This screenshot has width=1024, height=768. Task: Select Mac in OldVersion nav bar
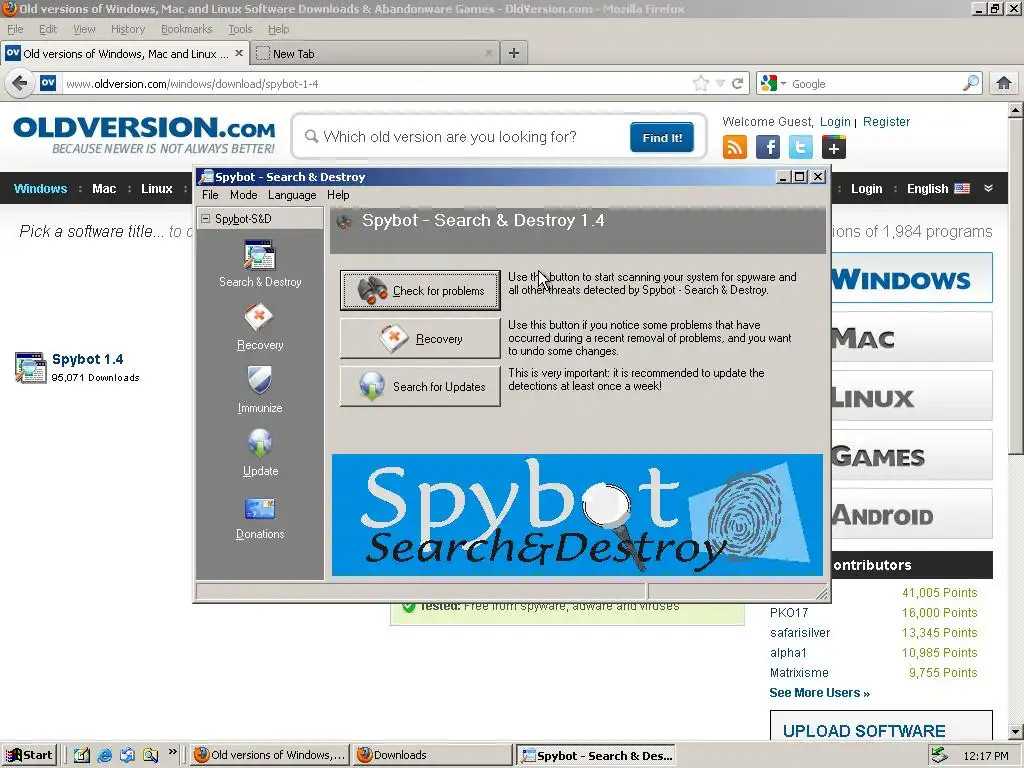(x=104, y=189)
